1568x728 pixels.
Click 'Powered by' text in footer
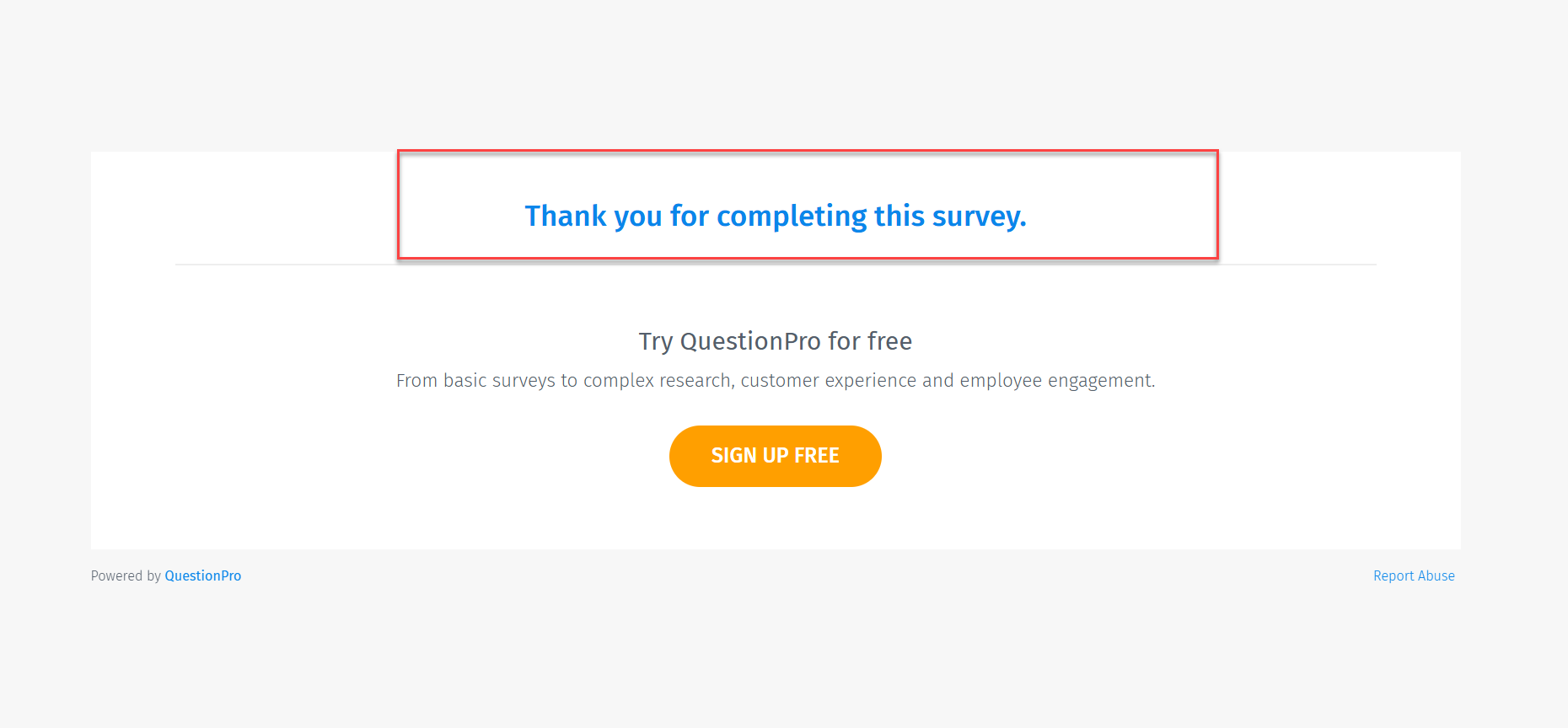(x=126, y=575)
